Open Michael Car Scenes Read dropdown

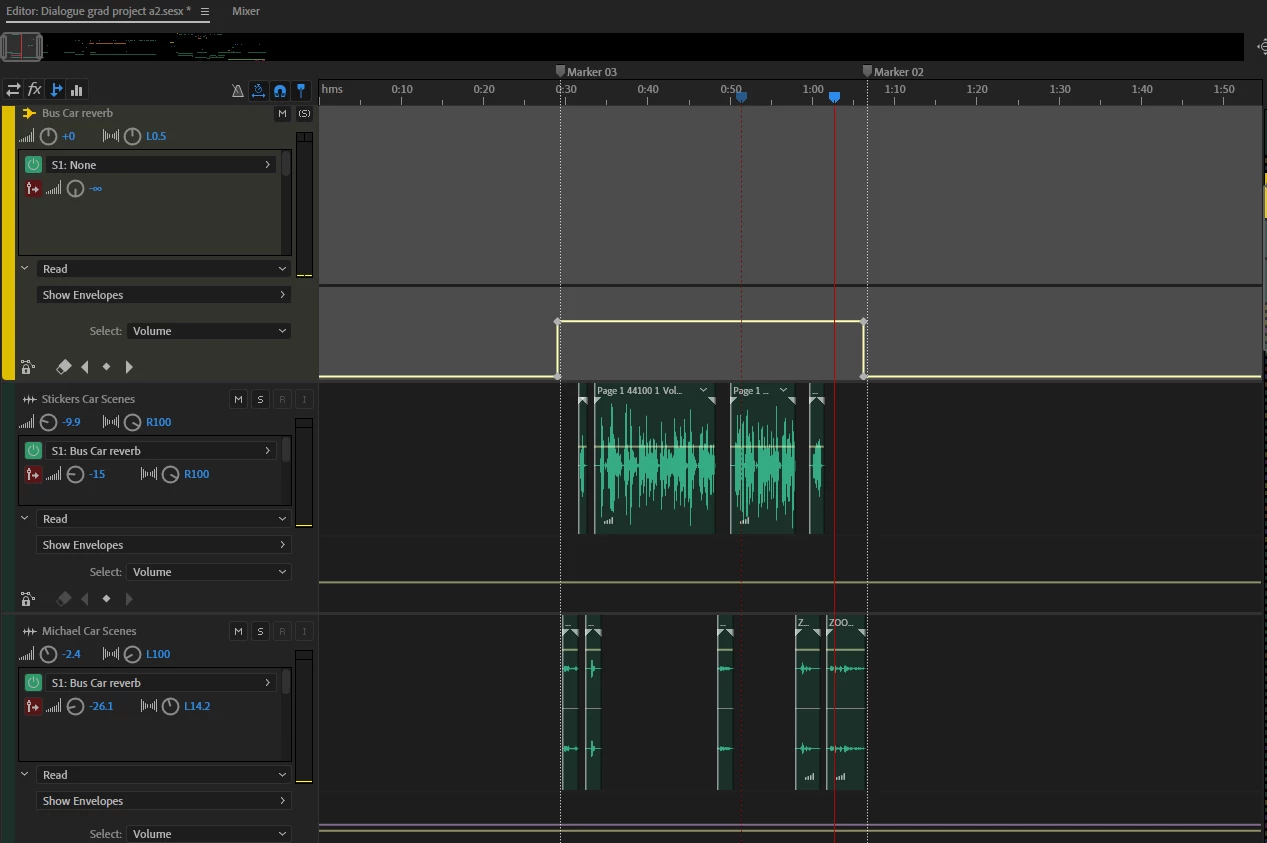click(x=164, y=775)
